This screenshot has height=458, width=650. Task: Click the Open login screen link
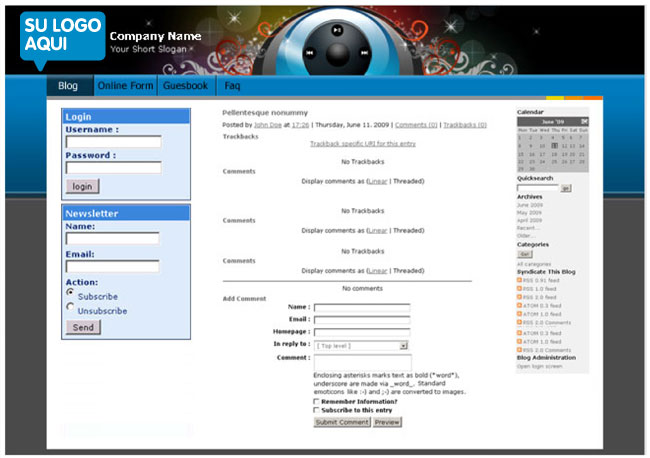point(540,366)
